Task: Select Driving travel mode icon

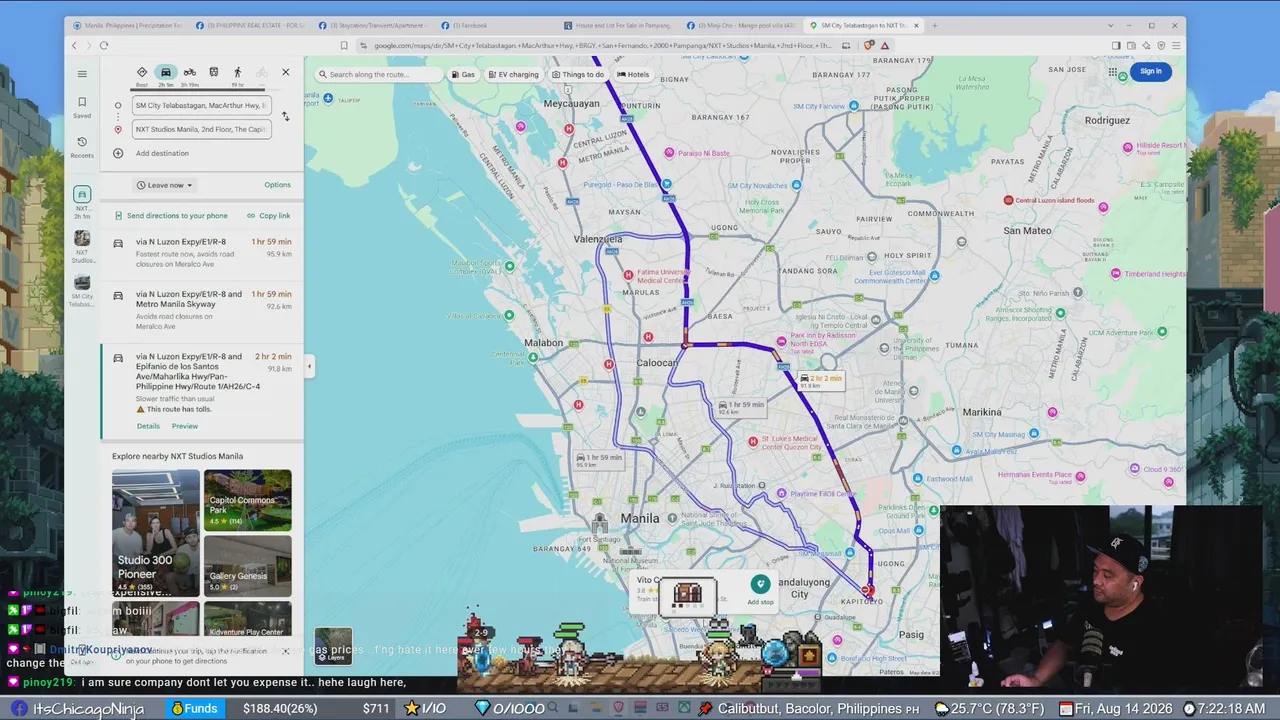Action: tap(166, 72)
